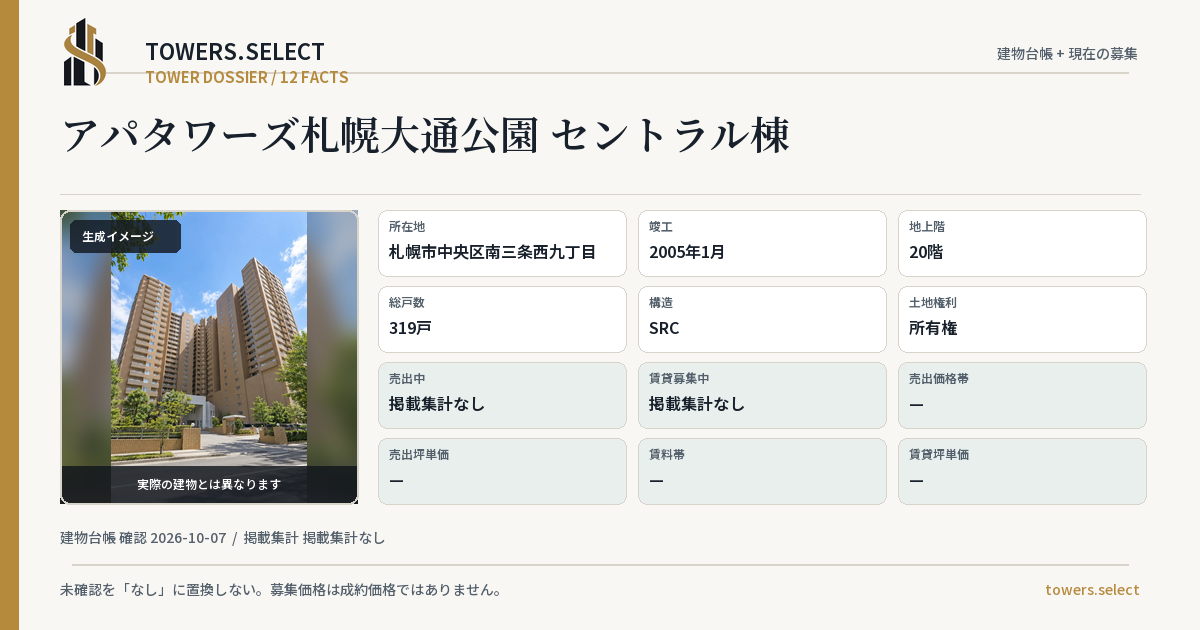Select the 構造 structure card
Image resolution: width=1200 pixels, height=630 pixels.
[x=762, y=319]
